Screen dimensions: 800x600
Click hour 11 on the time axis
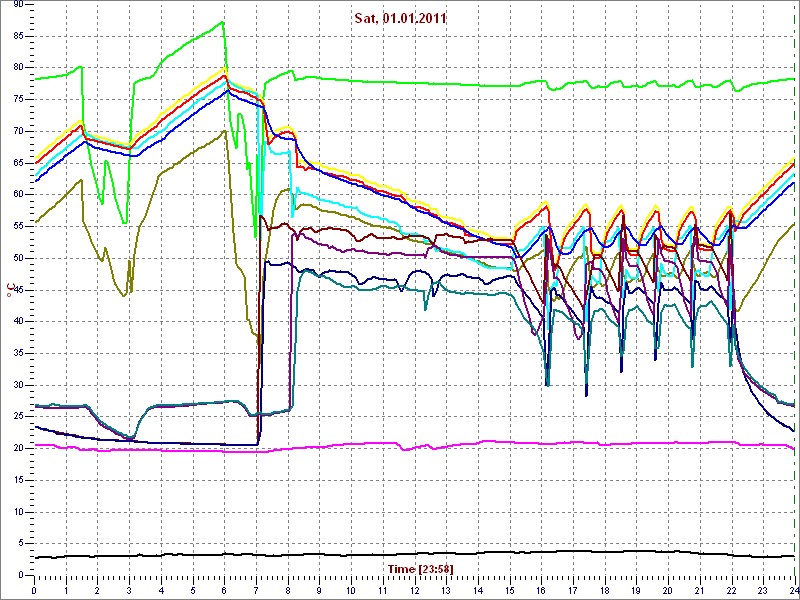[x=383, y=590]
